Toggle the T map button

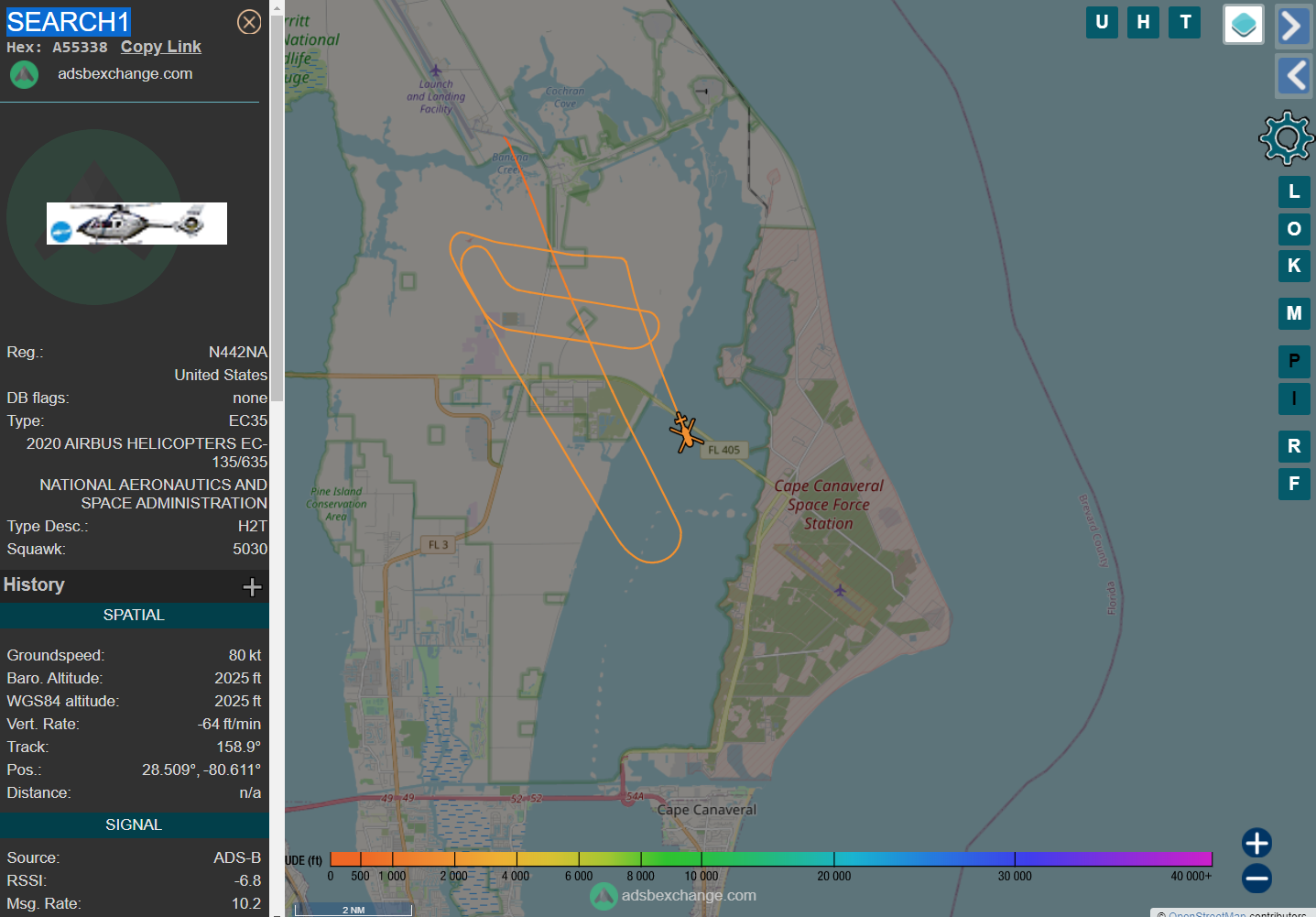click(1185, 22)
